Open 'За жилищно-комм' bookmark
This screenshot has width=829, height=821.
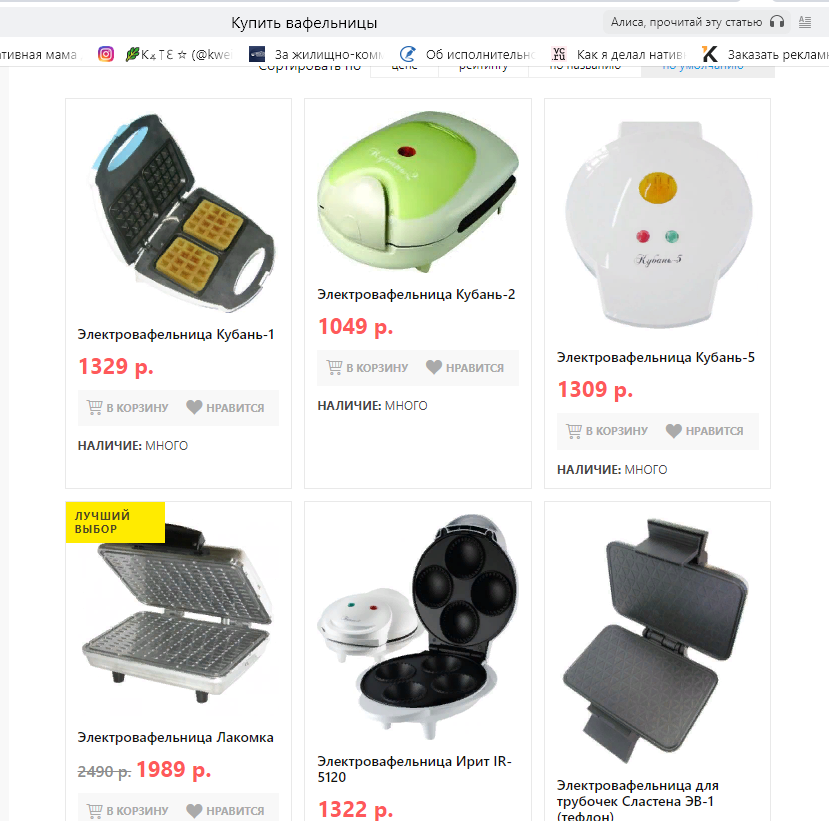point(316,54)
